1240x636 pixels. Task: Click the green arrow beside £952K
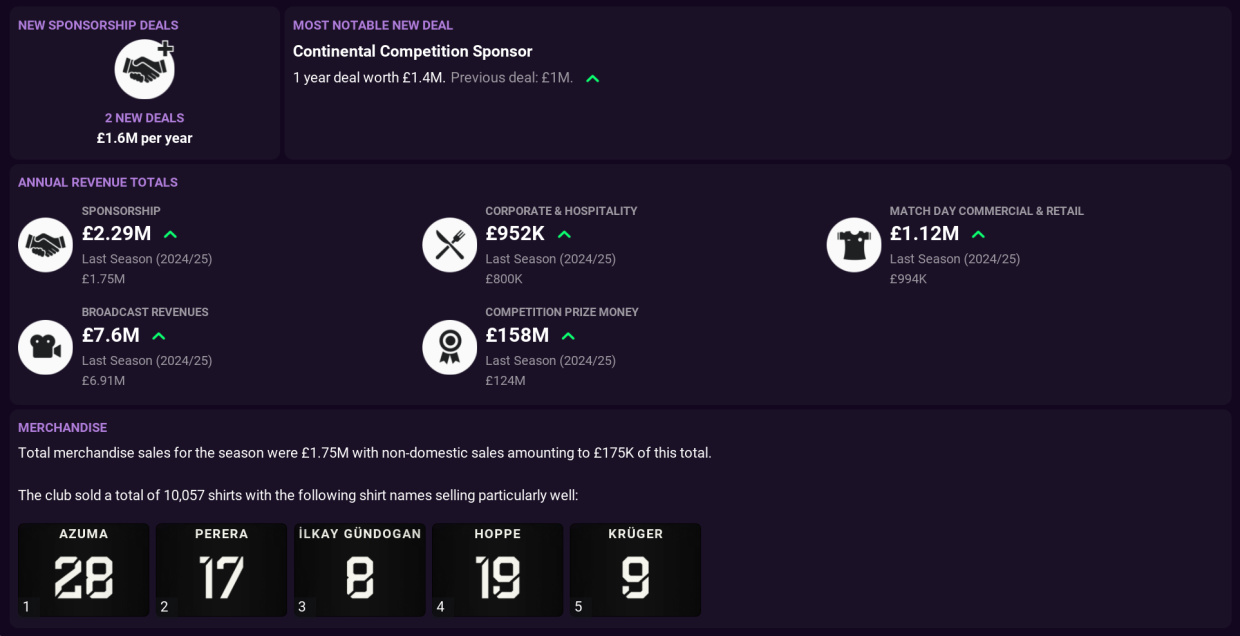[564, 234]
